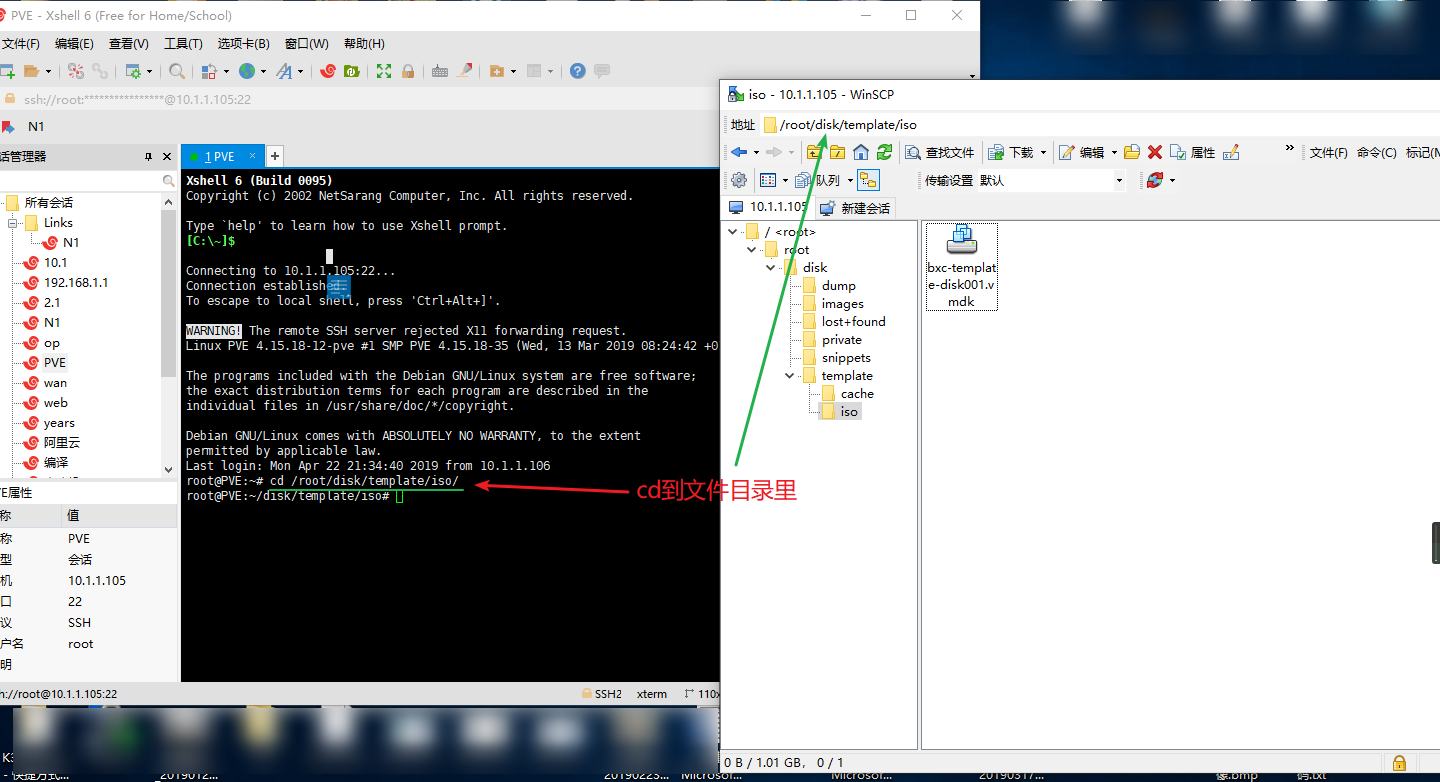Launch Xftp from the green toolbar icon
This screenshot has height=782, width=1440.
pyautogui.click(x=351, y=71)
